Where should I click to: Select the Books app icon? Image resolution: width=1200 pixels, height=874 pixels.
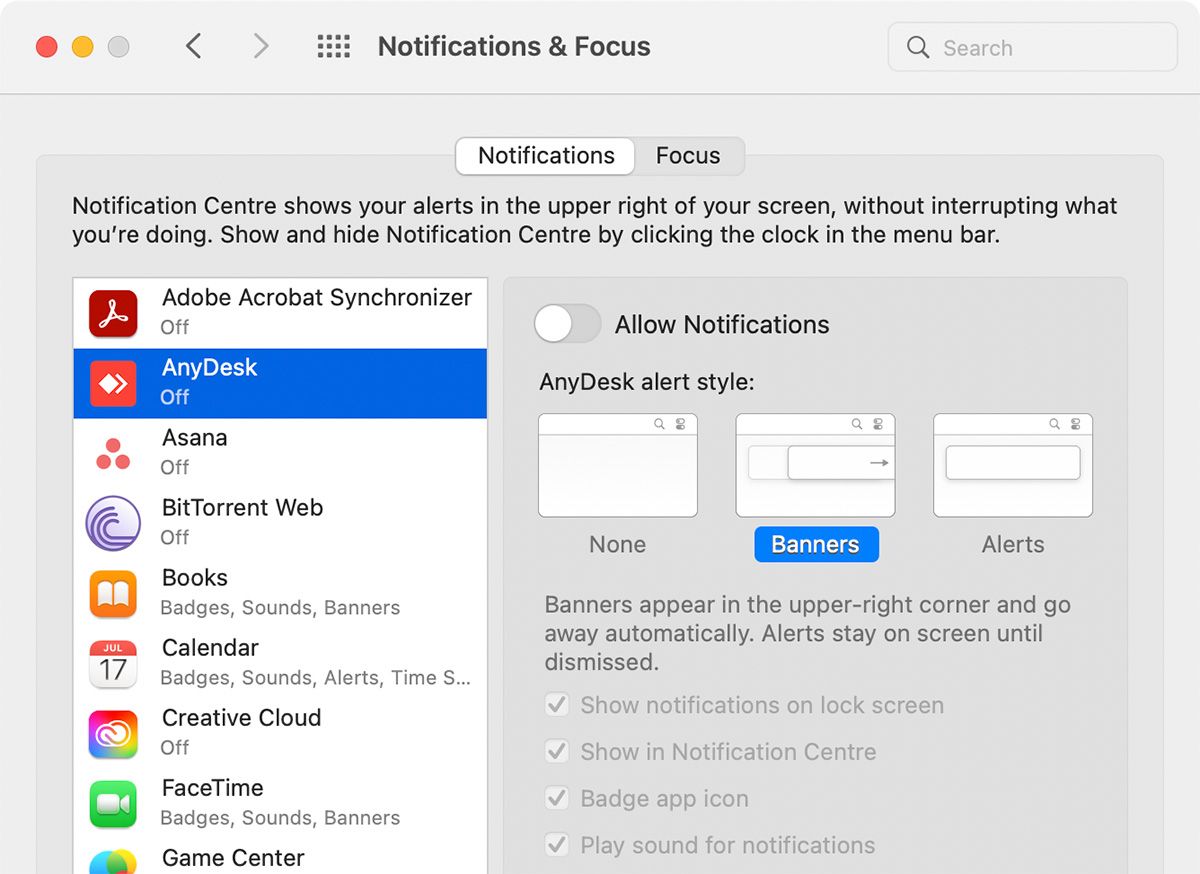pyautogui.click(x=113, y=592)
